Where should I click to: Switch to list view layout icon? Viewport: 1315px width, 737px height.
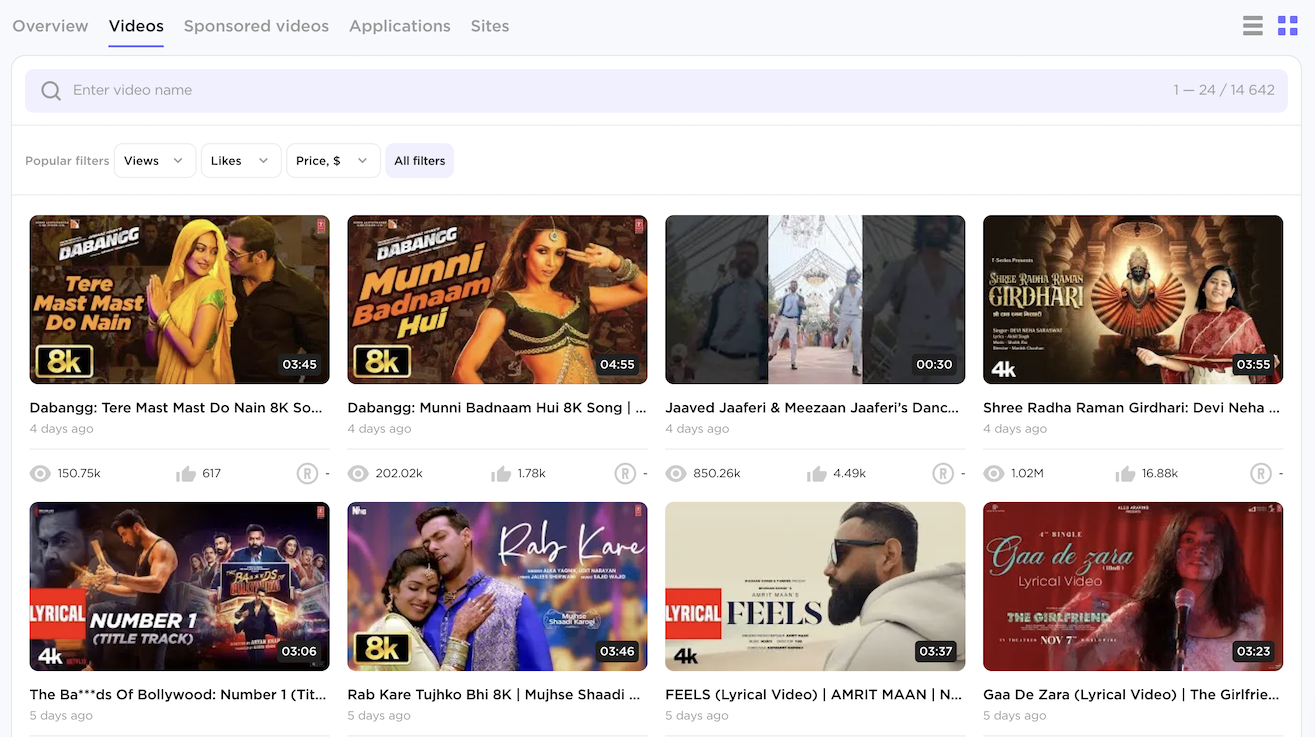1252,26
